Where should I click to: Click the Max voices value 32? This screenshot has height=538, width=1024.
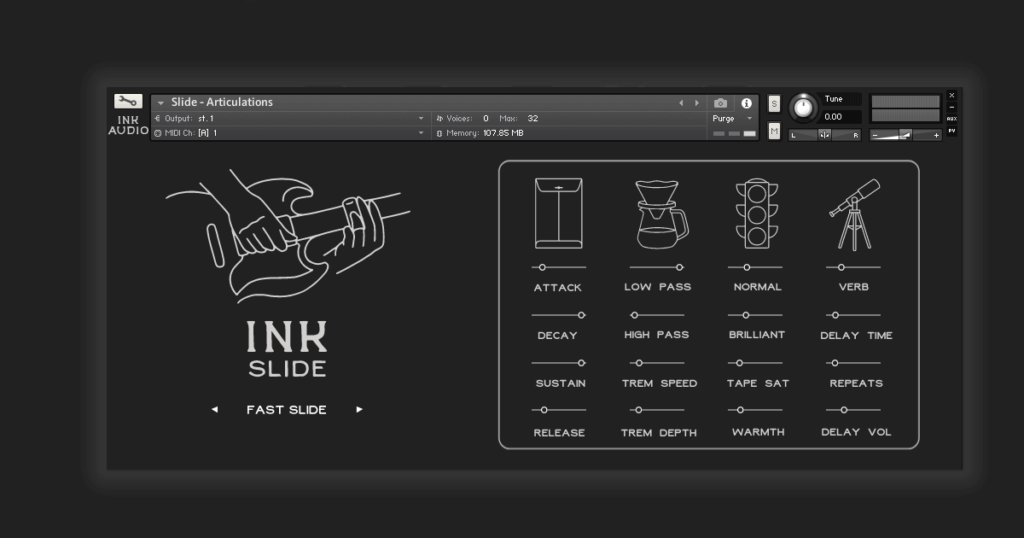(x=533, y=118)
